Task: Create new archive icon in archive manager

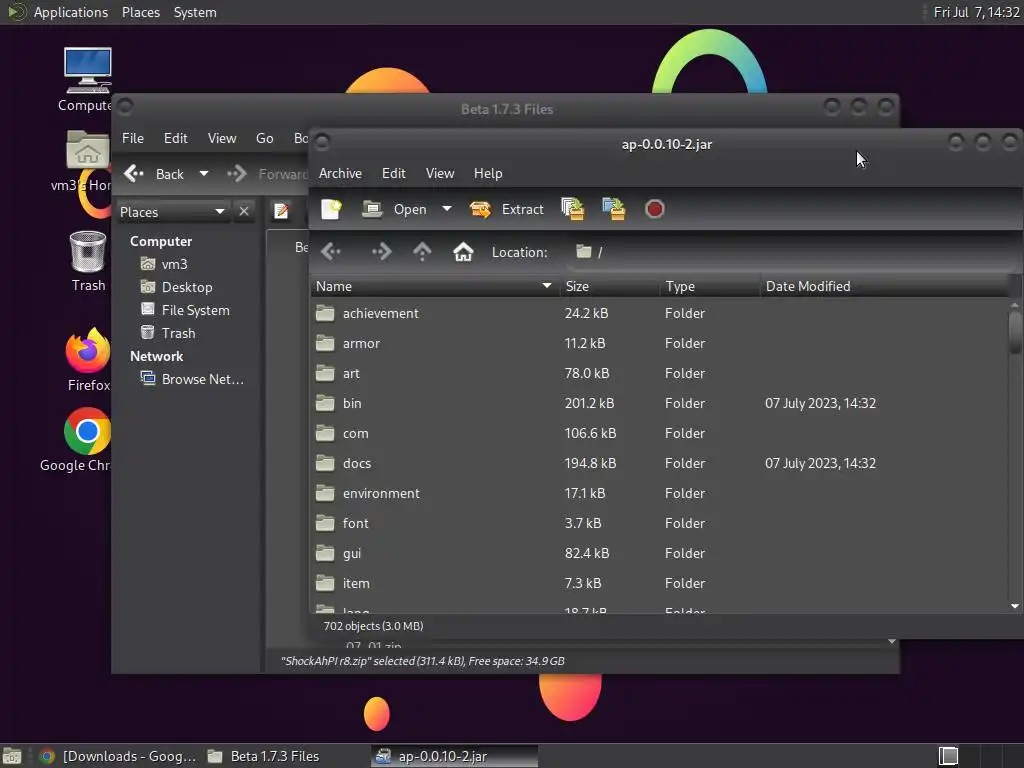Action: pos(331,209)
